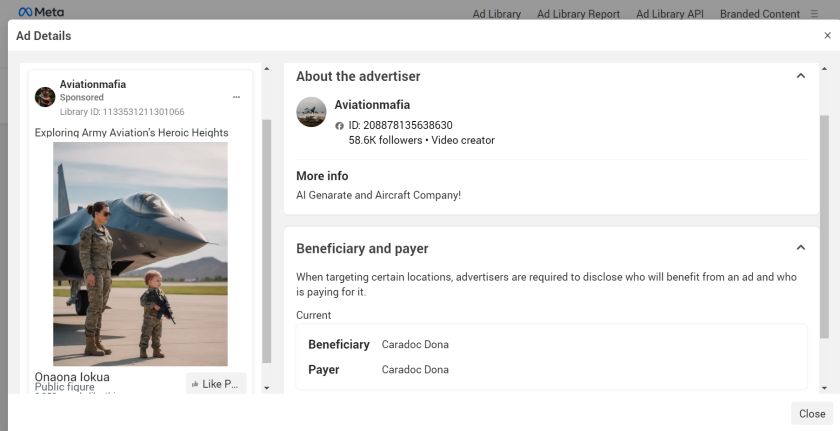Click the ad preview scrollbar down arrow
The width and height of the screenshot is (840, 431).
pos(266,387)
